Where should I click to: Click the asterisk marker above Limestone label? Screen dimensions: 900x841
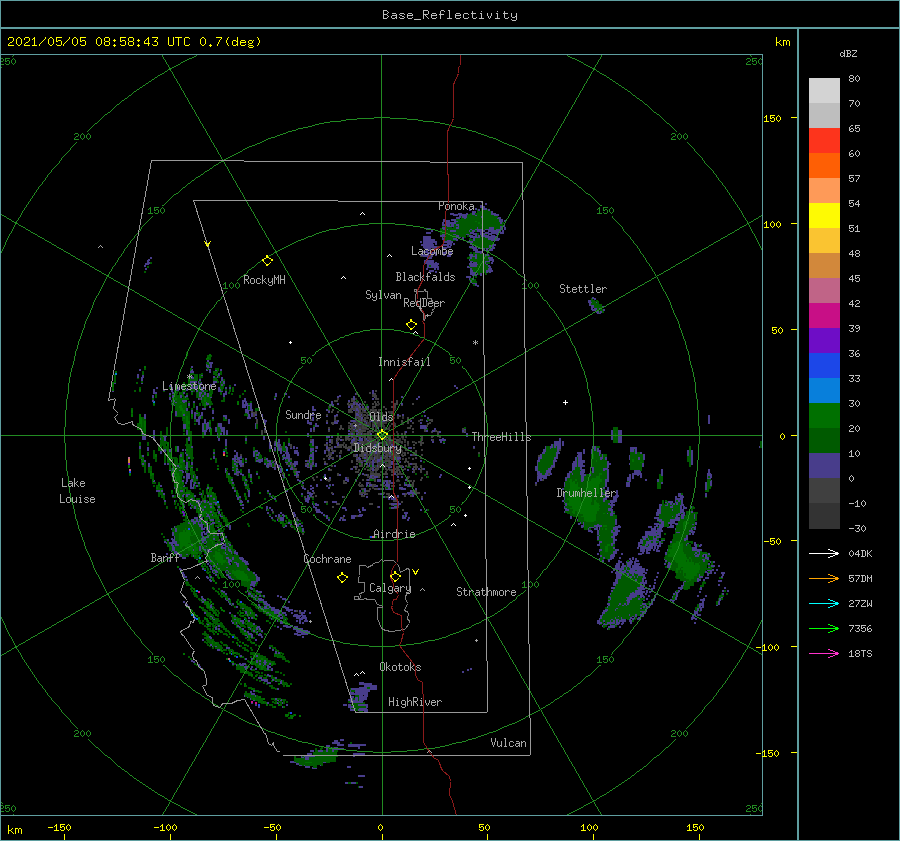click(x=189, y=377)
